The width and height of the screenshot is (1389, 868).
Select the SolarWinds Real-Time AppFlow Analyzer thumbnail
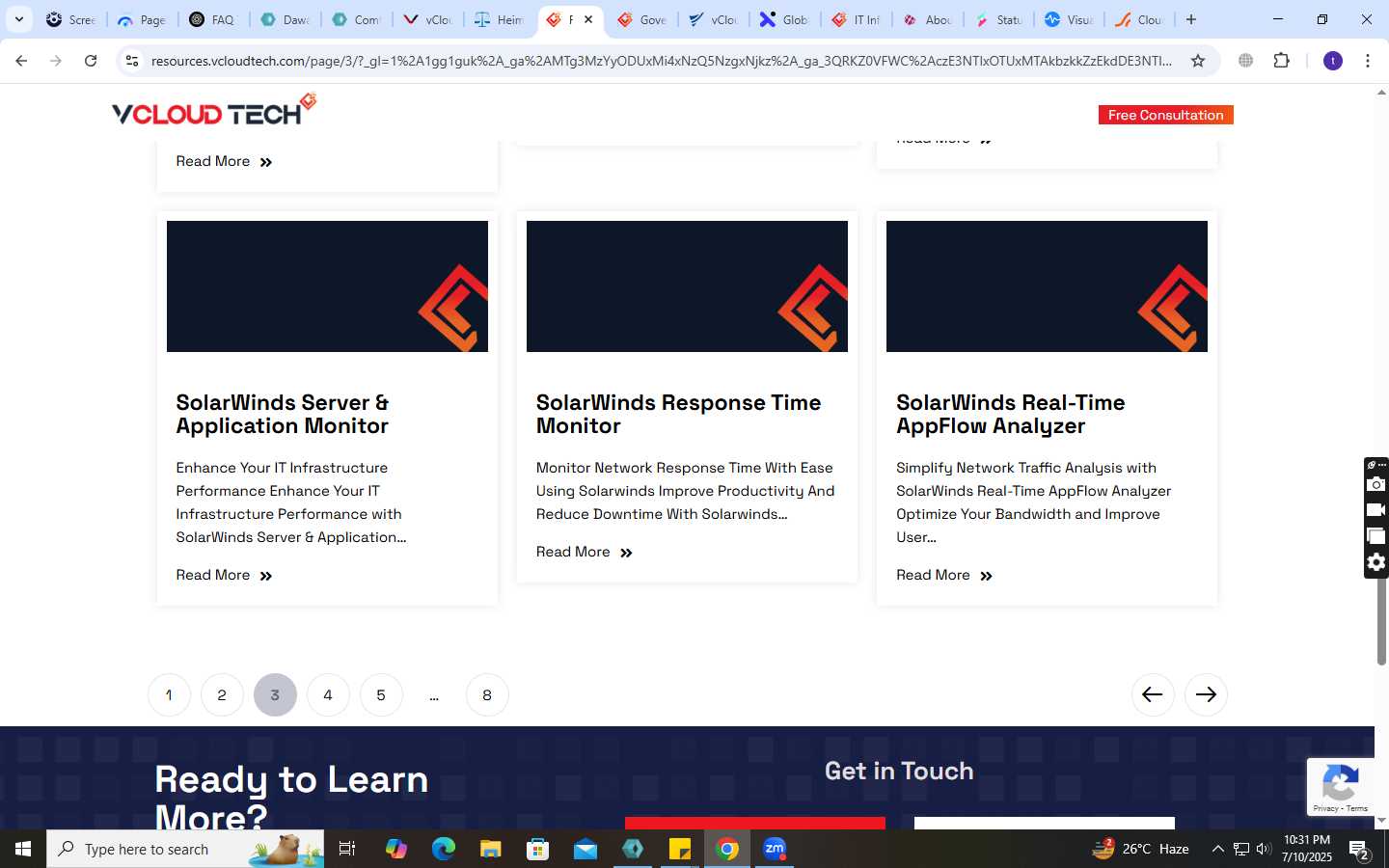click(1047, 286)
